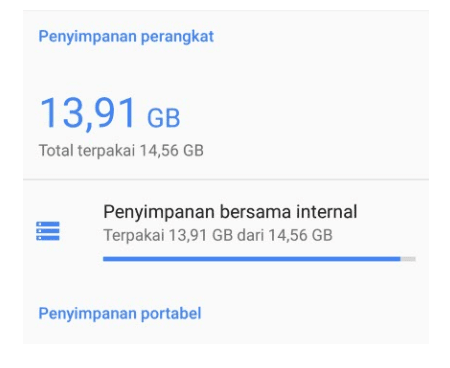
Task: Select the Penyimpanan perangkat header
Action: [126, 36]
